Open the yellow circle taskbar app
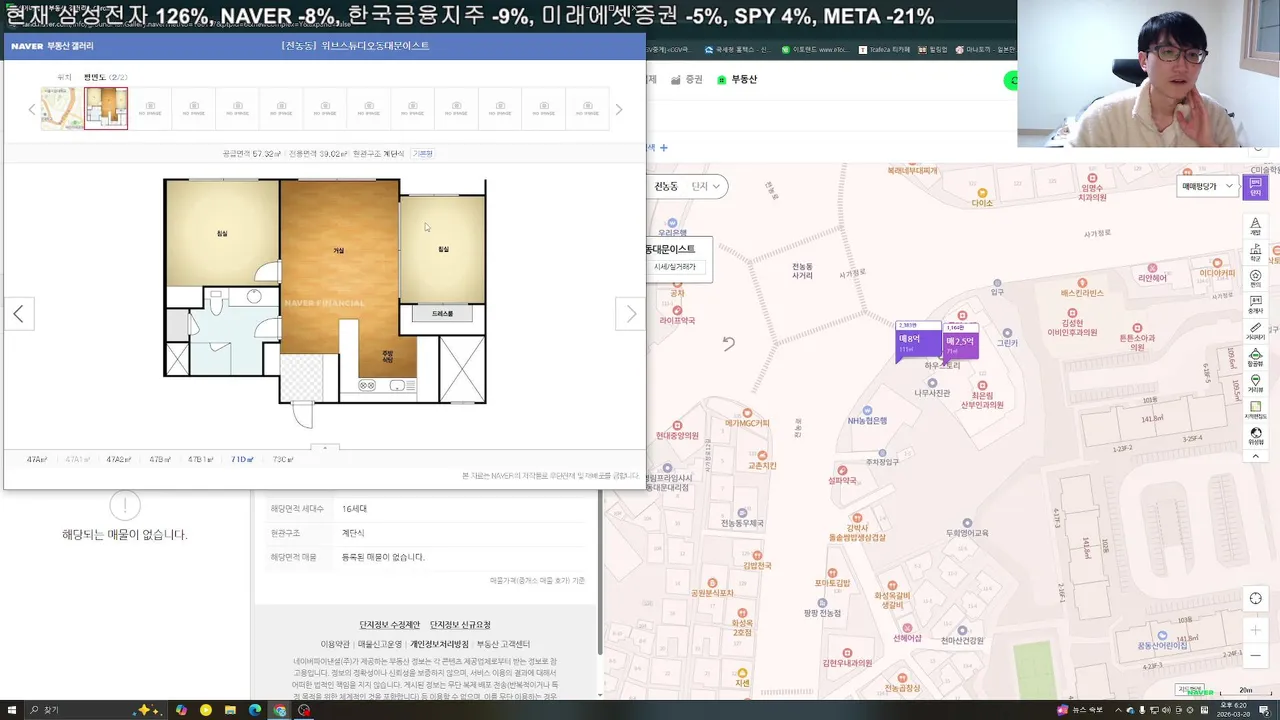 coord(206,710)
